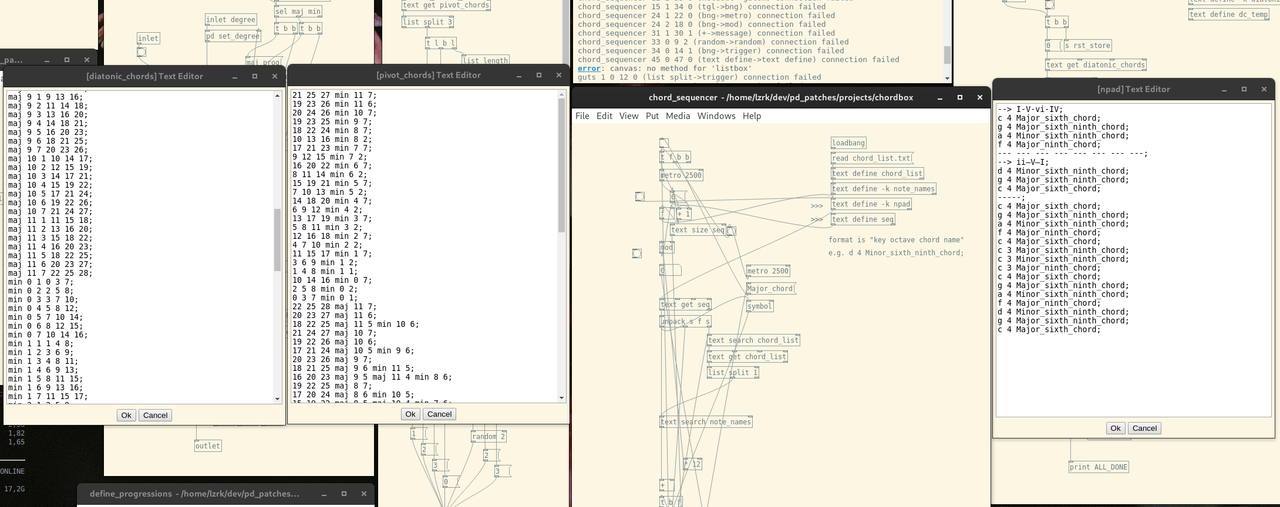1280x507 pixels.
Task: Select the 'Major_chord' message box
Action: click(770, 289)
